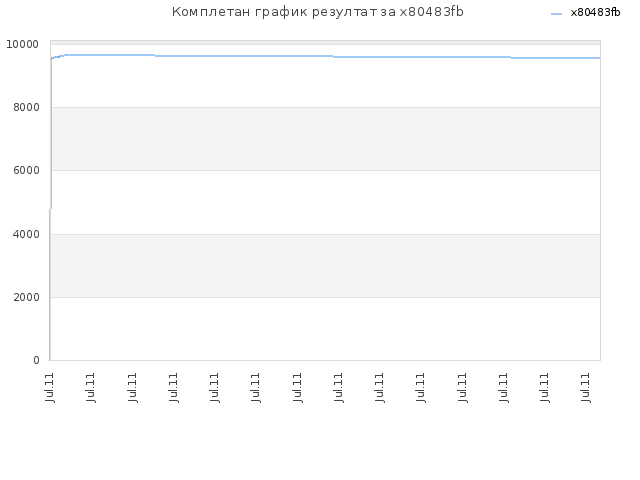Select the 0 y-axis label

[x=36, y=360]
